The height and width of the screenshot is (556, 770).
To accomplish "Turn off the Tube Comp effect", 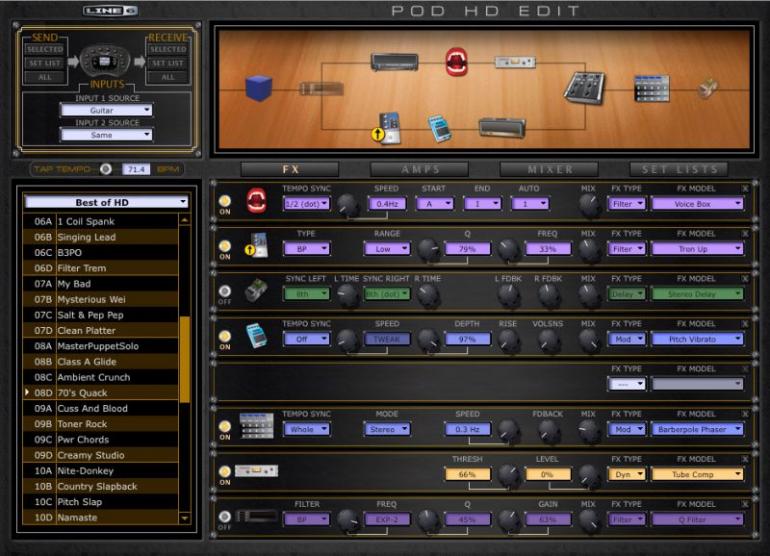I will (x=224, y=472).
